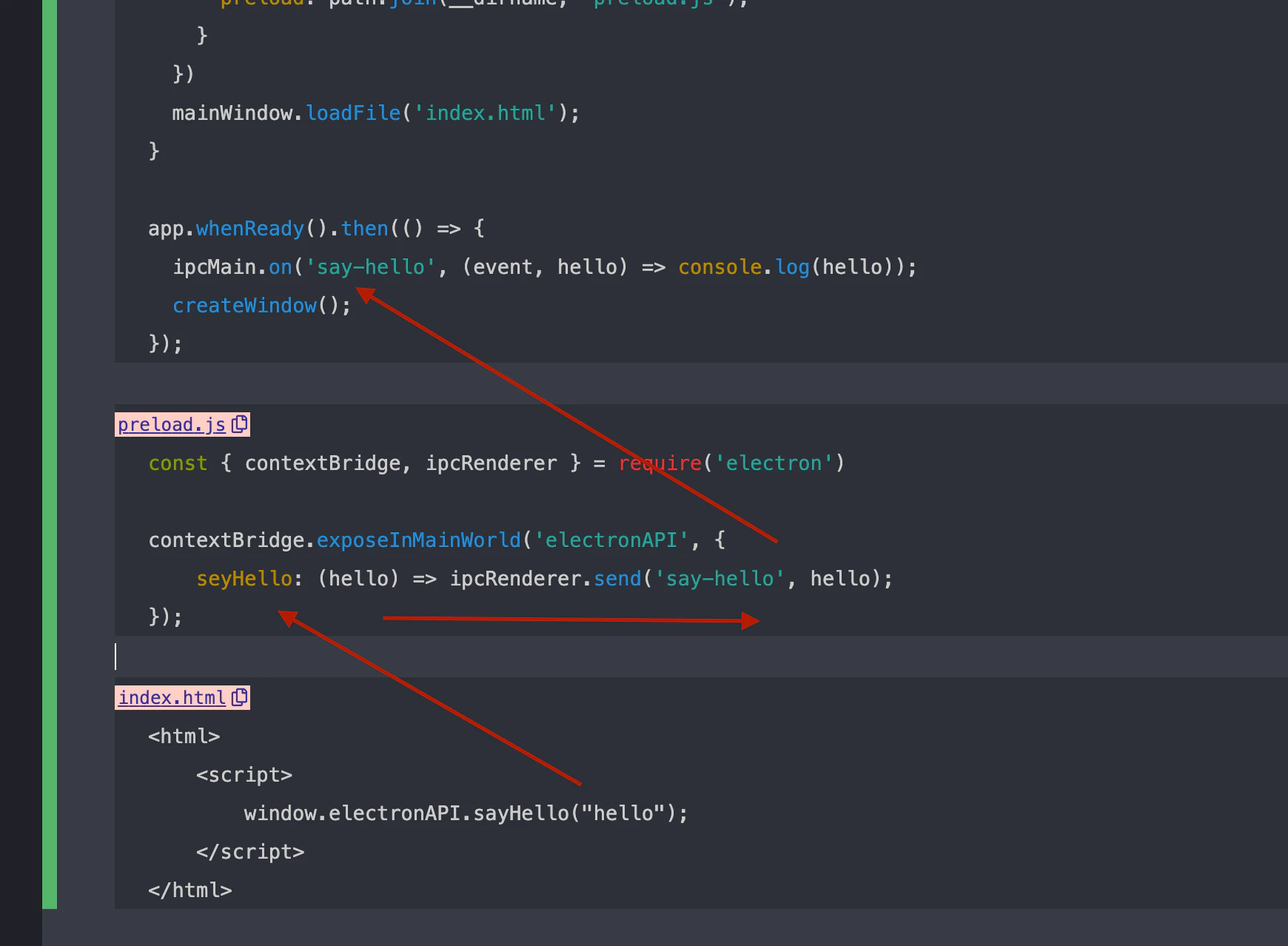Image resolution: width=1288 pixels, height=946 pixels.
Task: Place cursor on empty line above index.html
Action: click(701, 657)
